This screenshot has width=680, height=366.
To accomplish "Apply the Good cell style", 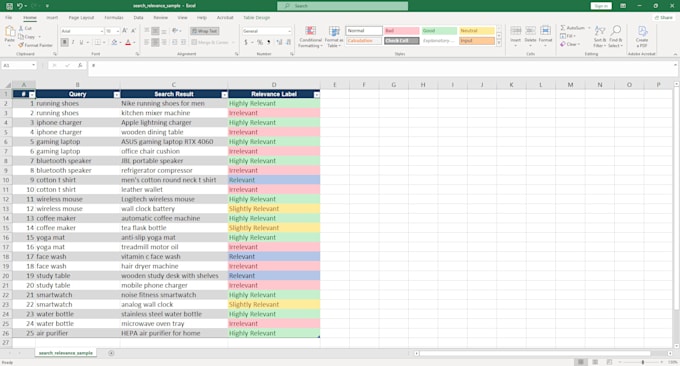I will (x=439, y=31).
